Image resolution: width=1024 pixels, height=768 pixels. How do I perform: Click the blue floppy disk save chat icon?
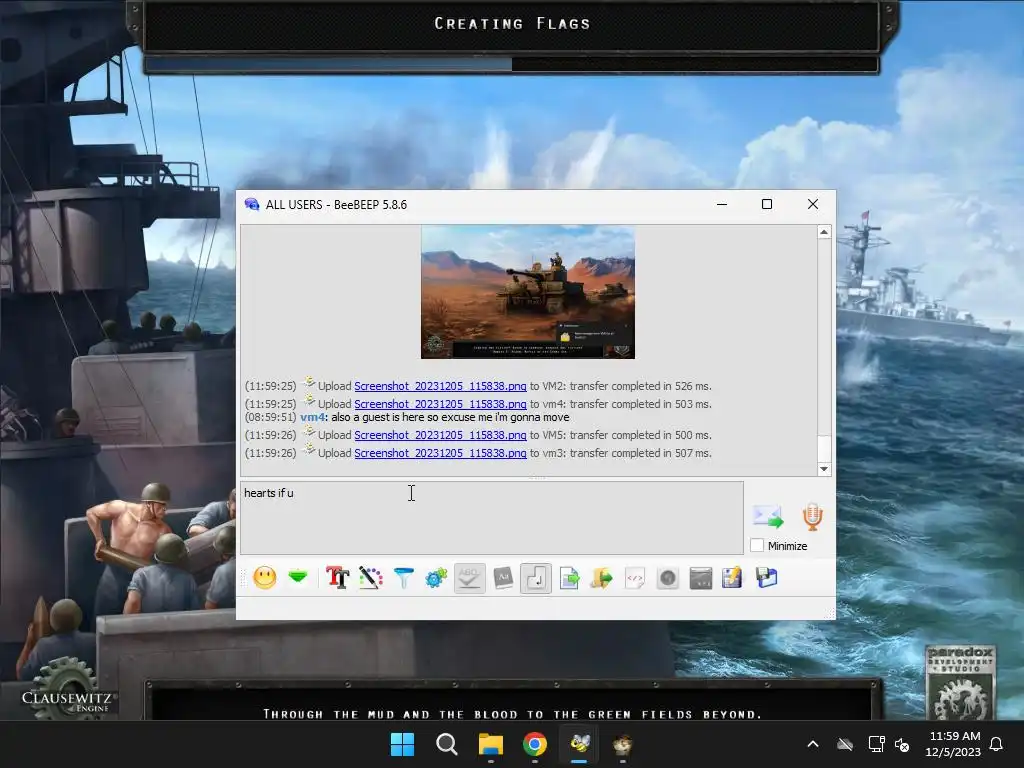click(x=766, y=578)
